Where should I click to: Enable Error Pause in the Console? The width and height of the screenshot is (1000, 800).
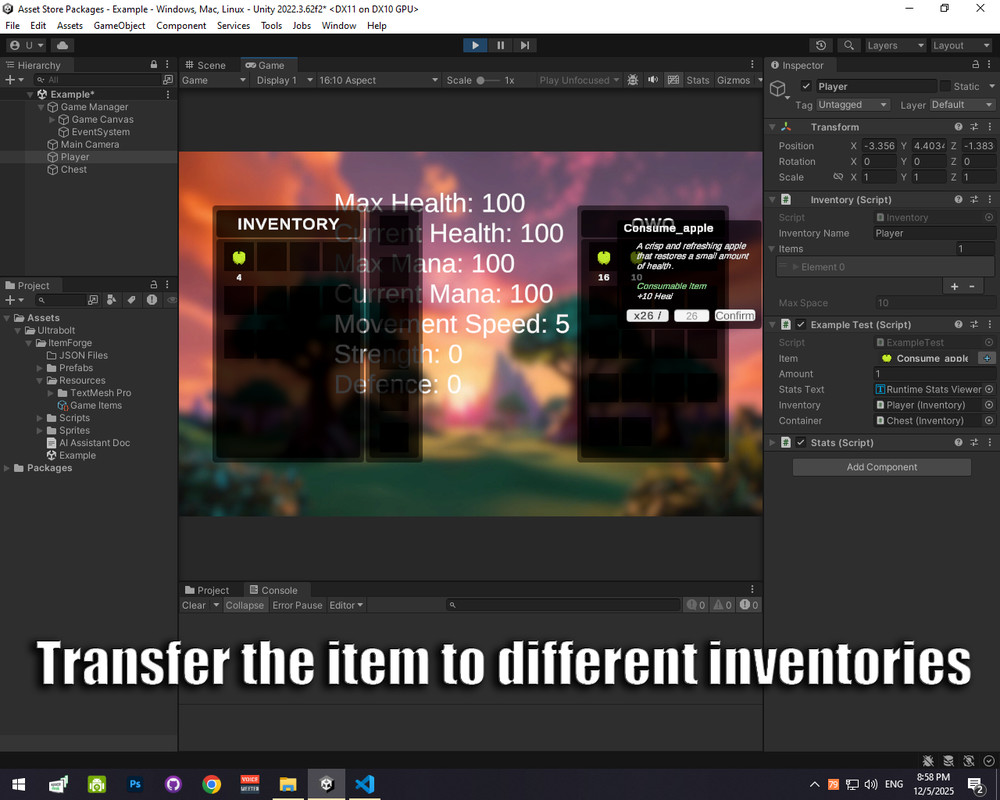click(x=297, y=605)
